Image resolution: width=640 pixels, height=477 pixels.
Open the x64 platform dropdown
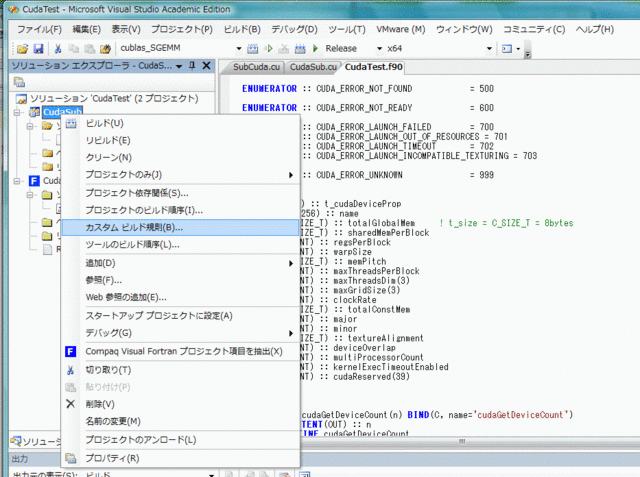[489, 49]
